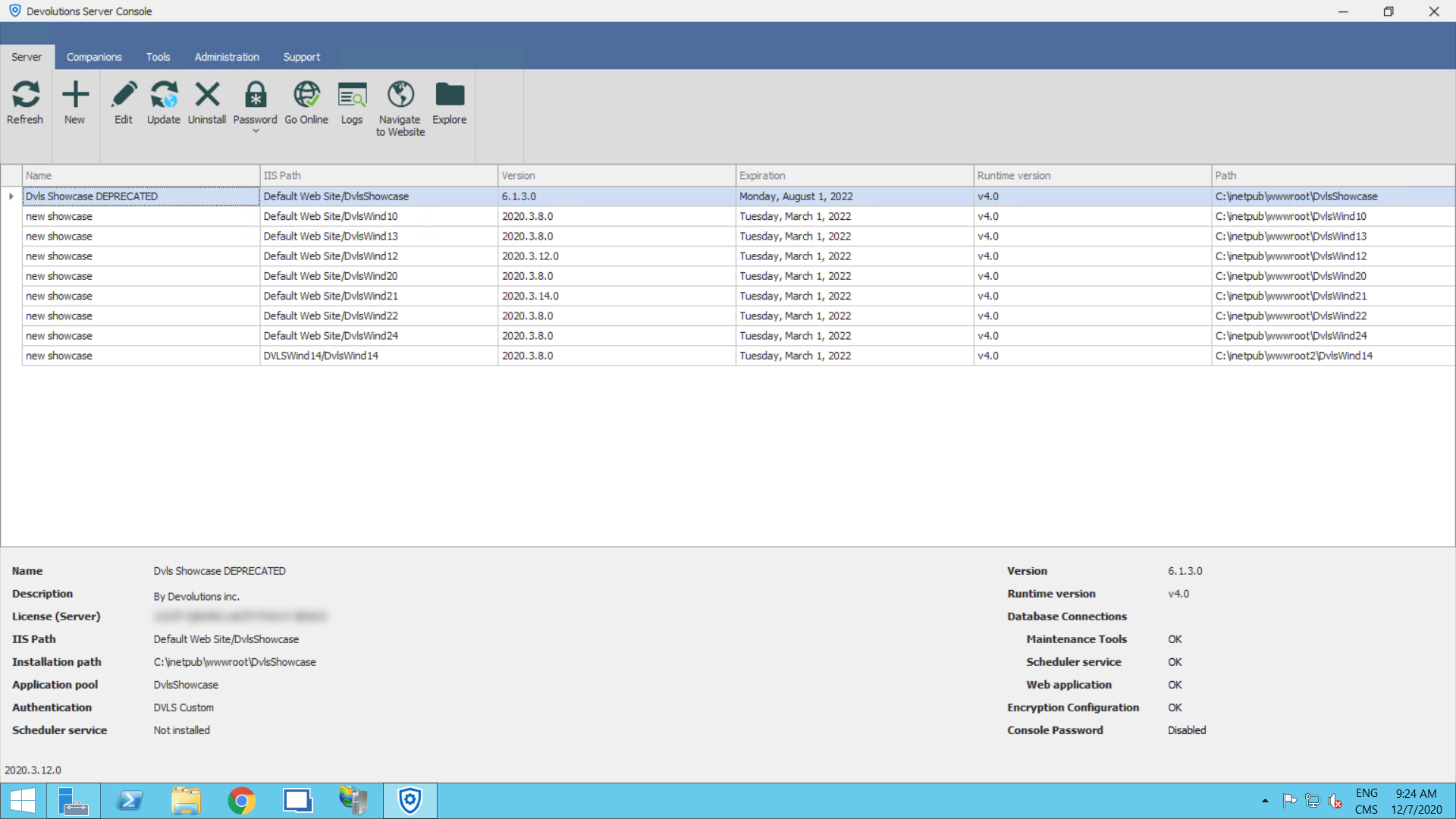Screen dimensions: 1456x819
Task: Select the DVLSWind14/DvlsWind14 IIS path row
Action: point(321,356)
